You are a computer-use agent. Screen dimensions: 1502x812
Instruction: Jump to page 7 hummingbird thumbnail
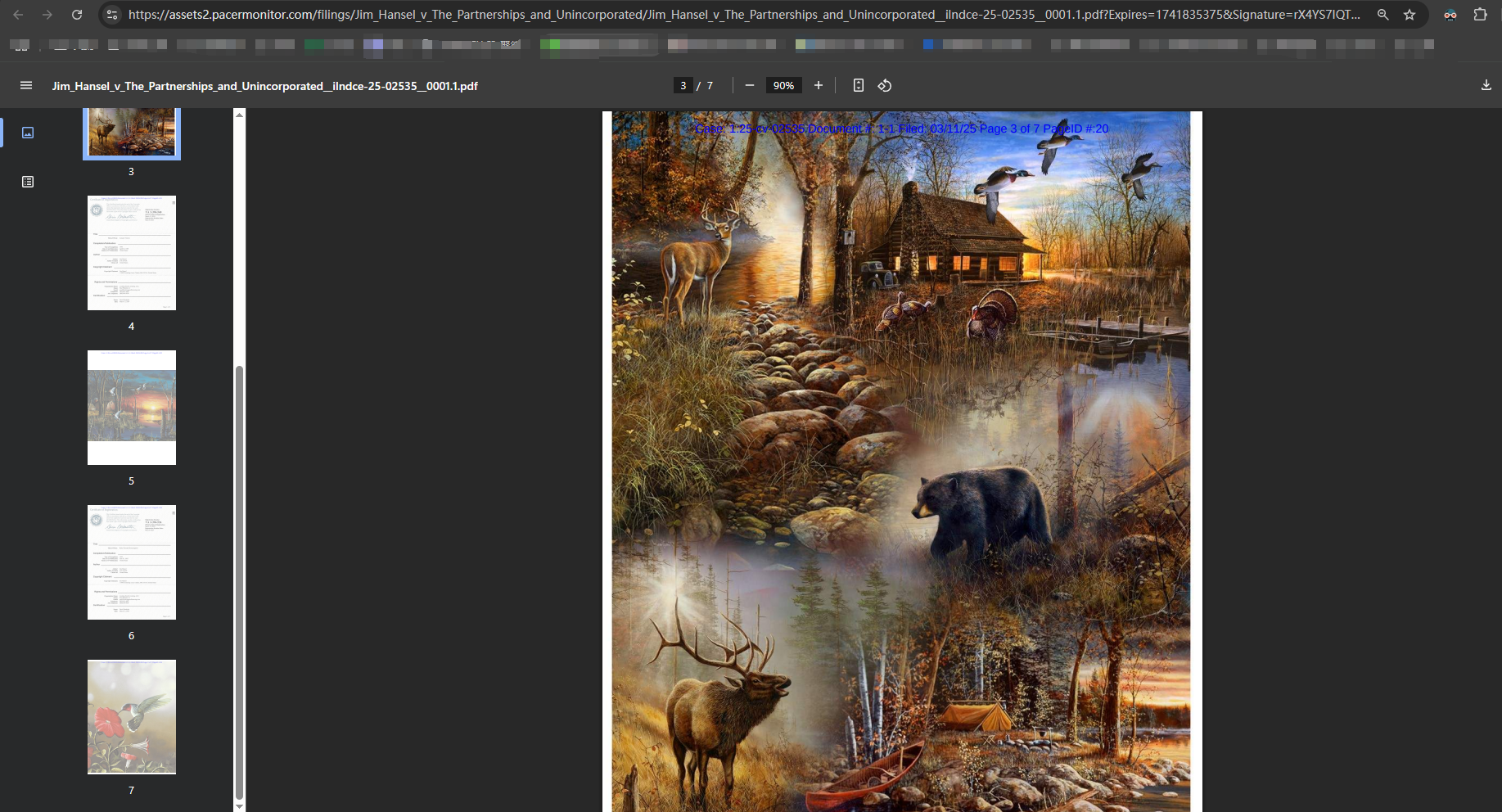point(132,717)
